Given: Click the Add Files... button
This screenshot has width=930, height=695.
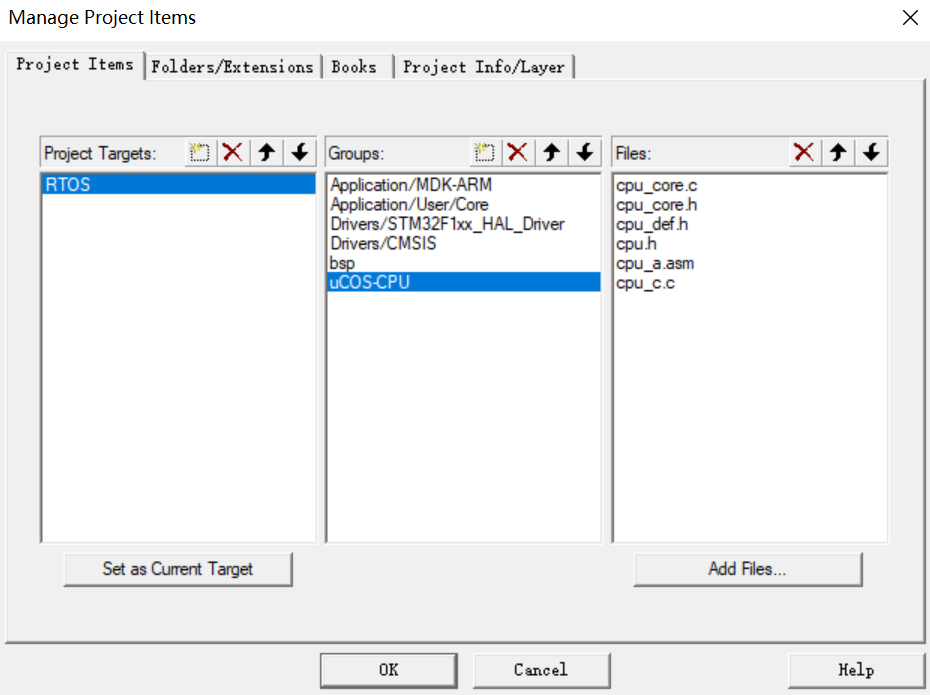Looking at the screenshot, I should click(747, 569).
